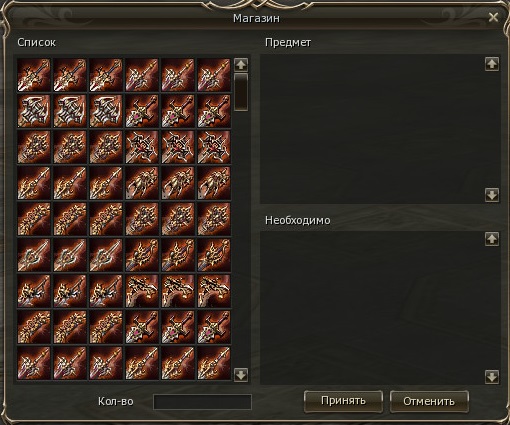The width and height of the screenshot is (510, 425).
Task: Select the first weapon icon in the top row
Action: click(34, 75)
